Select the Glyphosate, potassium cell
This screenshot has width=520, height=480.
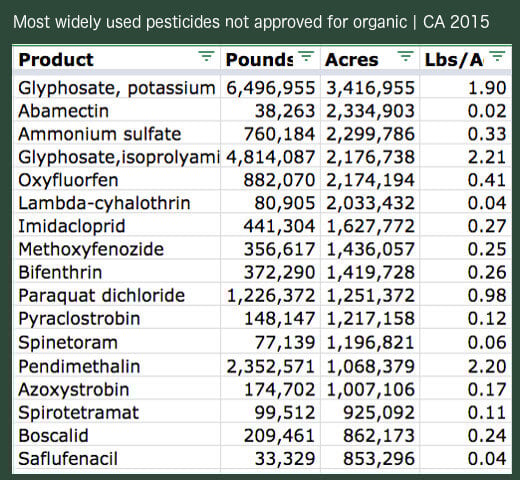pos(117,88)
